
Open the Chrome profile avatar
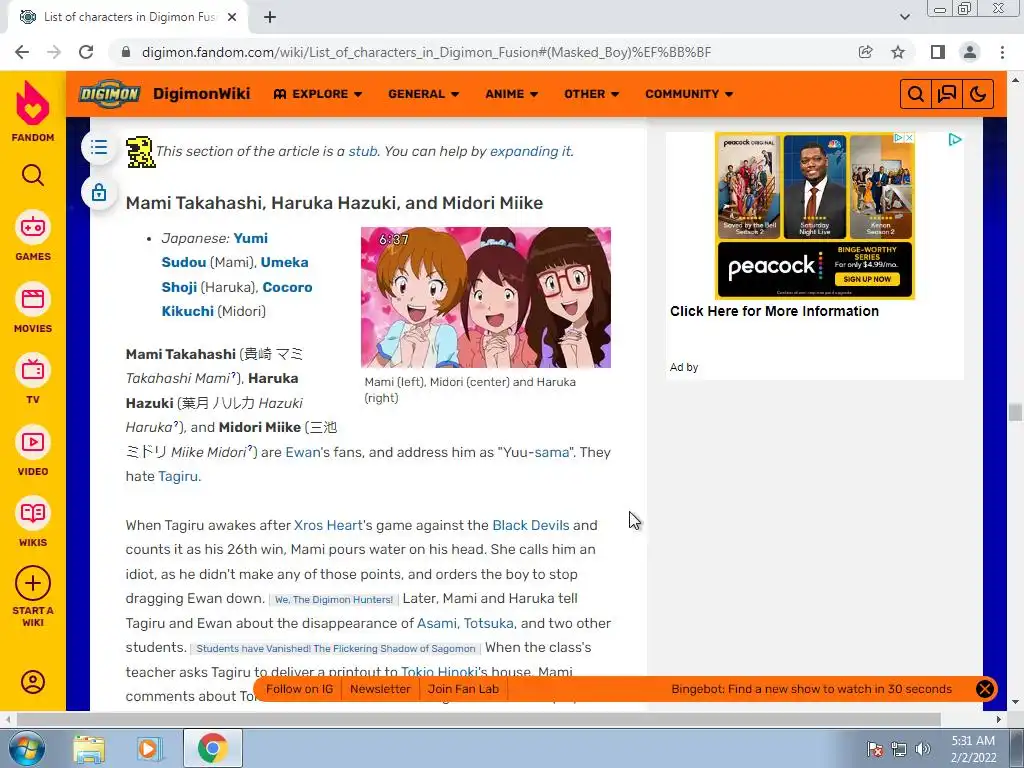click(x=970, y=52)
